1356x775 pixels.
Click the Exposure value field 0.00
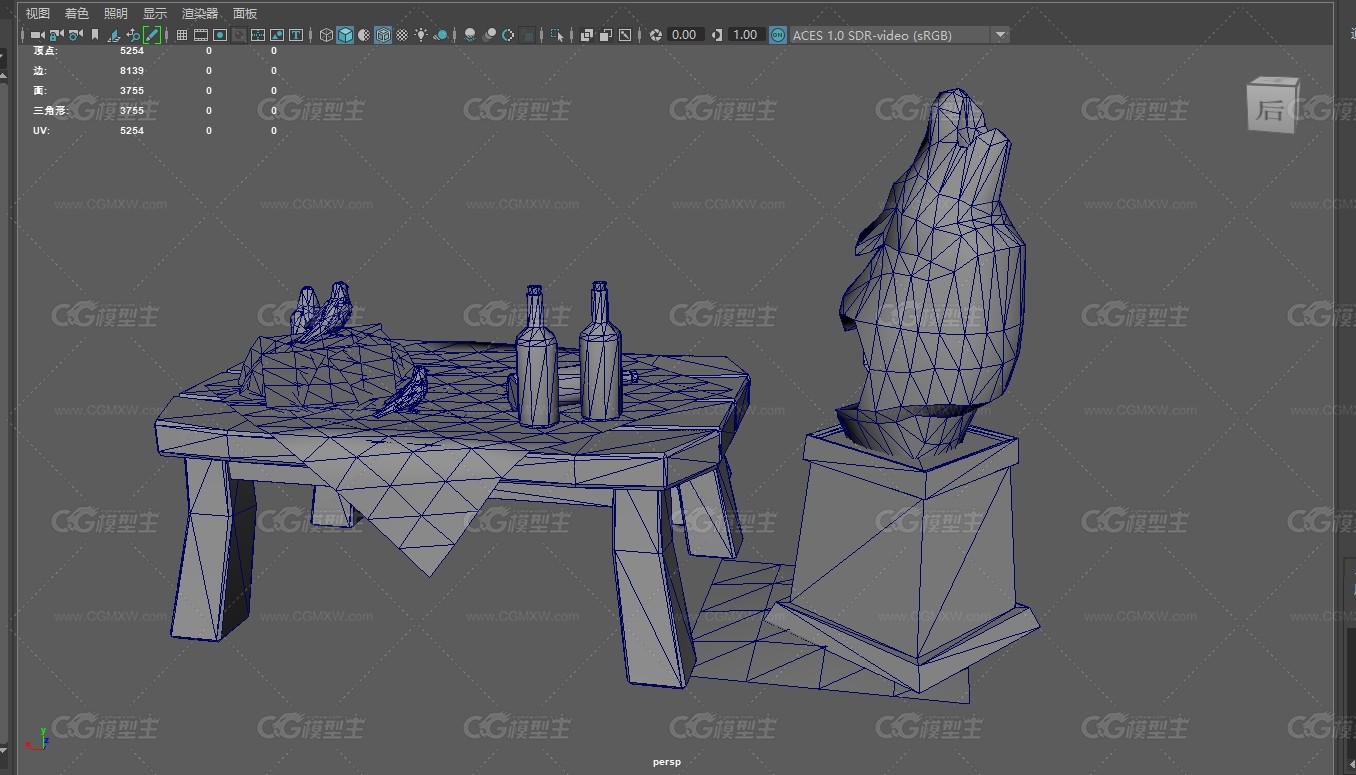point(685,35)
